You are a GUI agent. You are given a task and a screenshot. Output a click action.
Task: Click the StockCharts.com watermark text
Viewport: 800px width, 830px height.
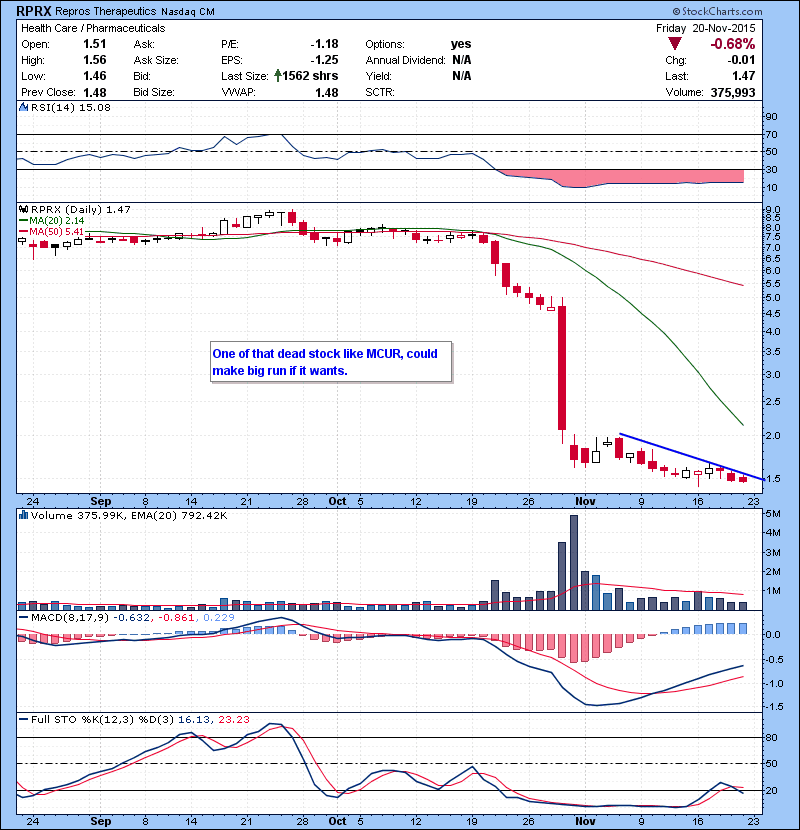(717, 11)
